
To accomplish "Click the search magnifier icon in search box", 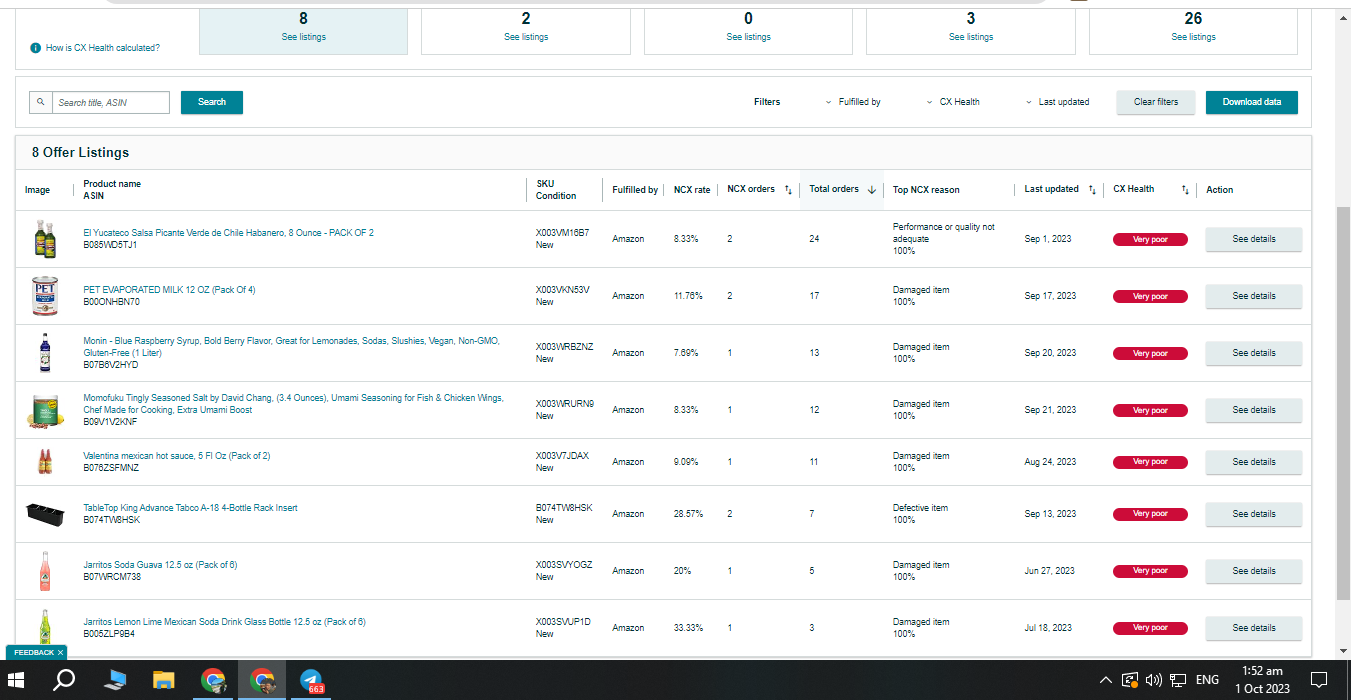I will click(40, 102).
